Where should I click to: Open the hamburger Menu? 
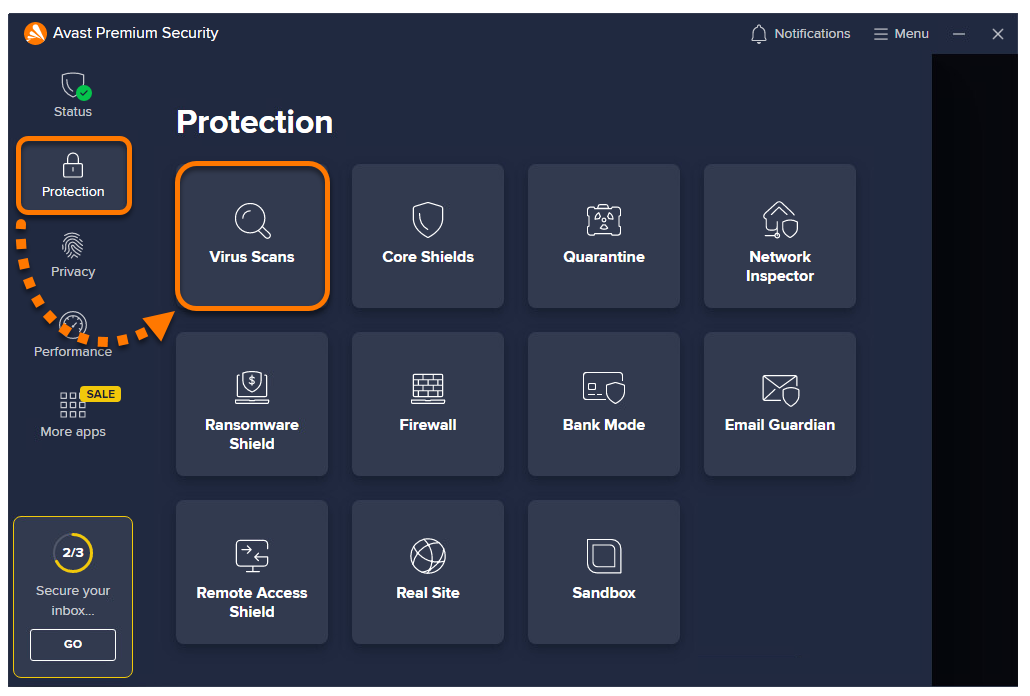click(901, 33)
